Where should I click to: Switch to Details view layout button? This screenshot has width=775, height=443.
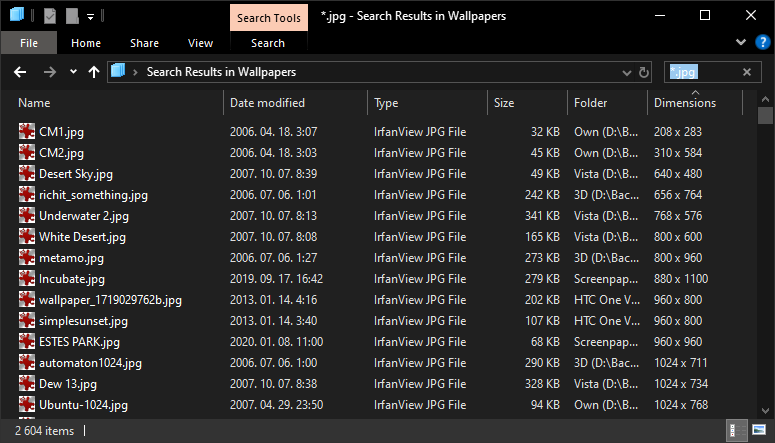point(737,430)
